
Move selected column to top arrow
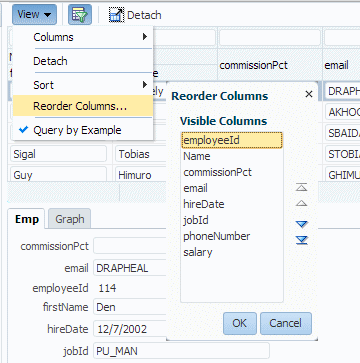[301, 187]
